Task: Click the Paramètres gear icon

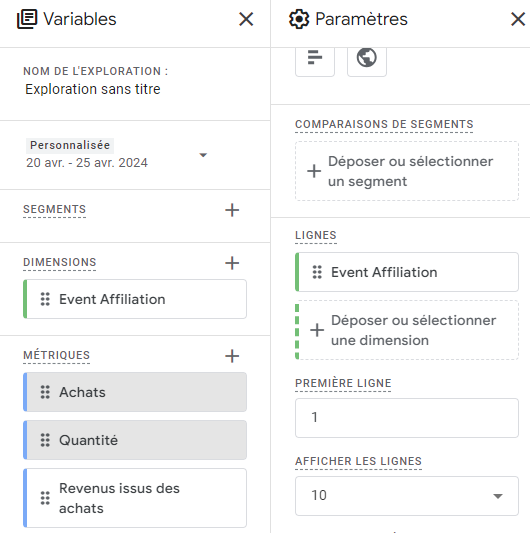Action: [x=299, y=19]
